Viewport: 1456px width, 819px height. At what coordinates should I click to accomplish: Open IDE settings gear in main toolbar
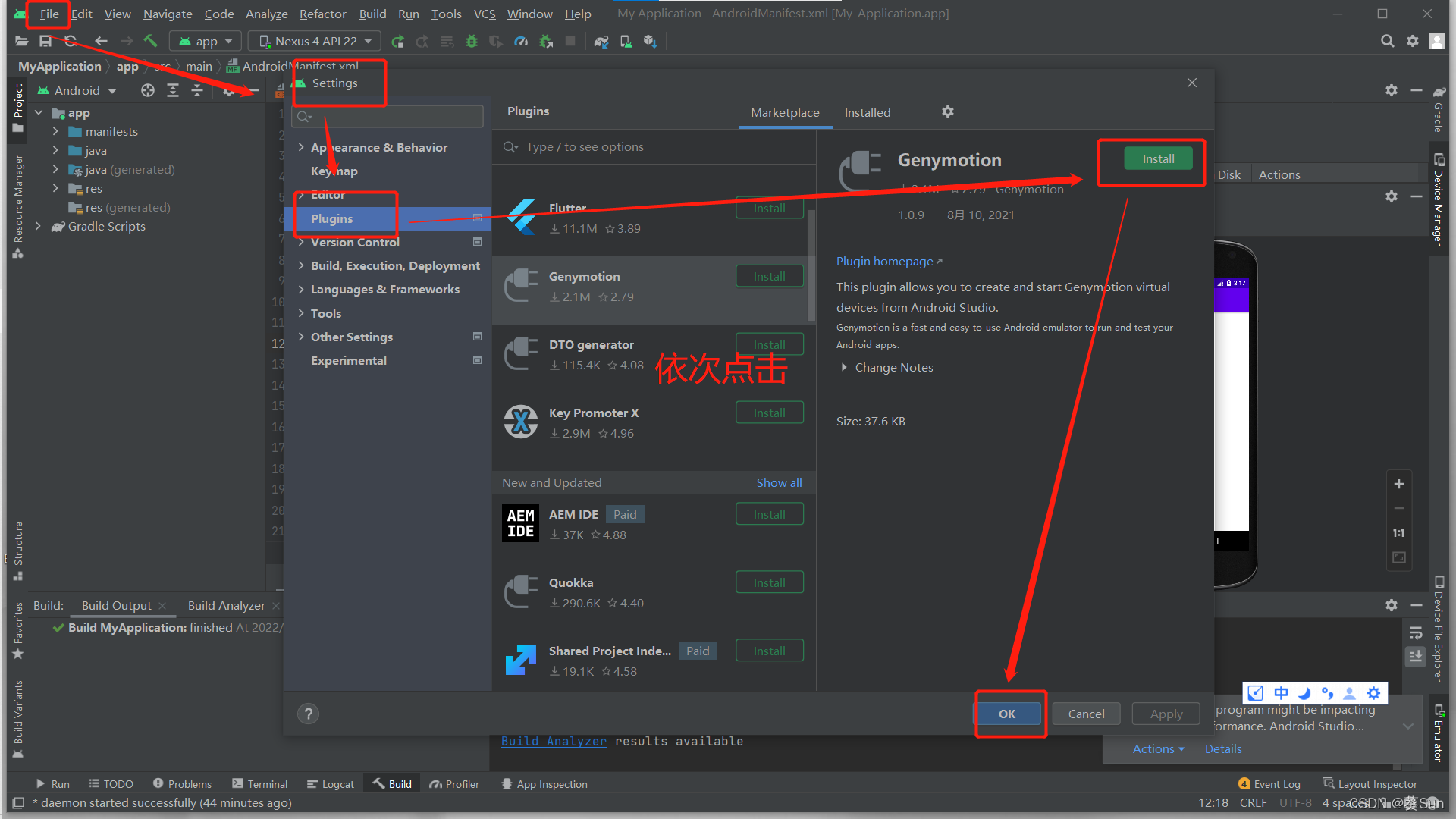[1412, 41]
